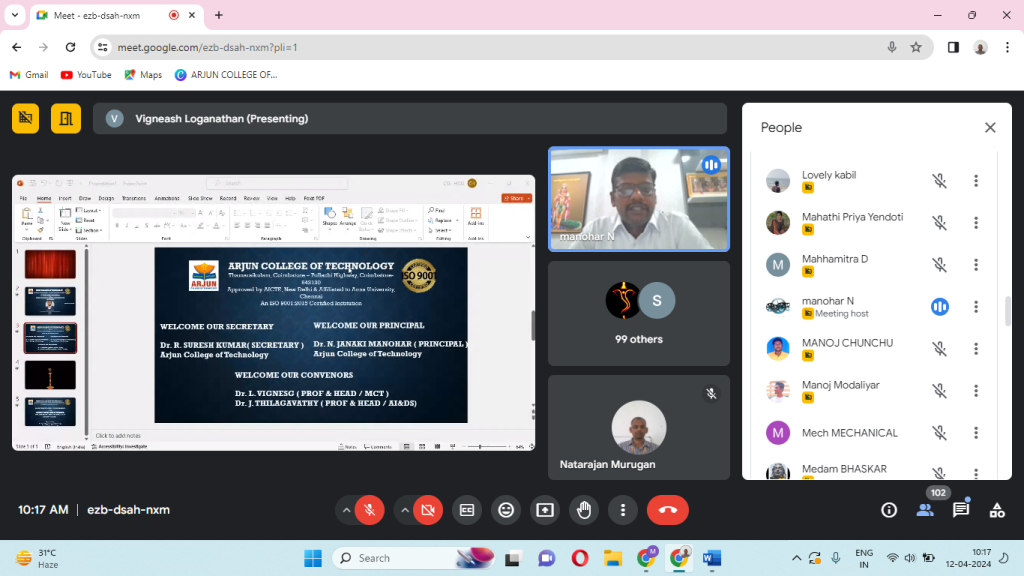Open Opera from the taskbar
This screenshot has width=1024, height=576.
coord(579,558)
